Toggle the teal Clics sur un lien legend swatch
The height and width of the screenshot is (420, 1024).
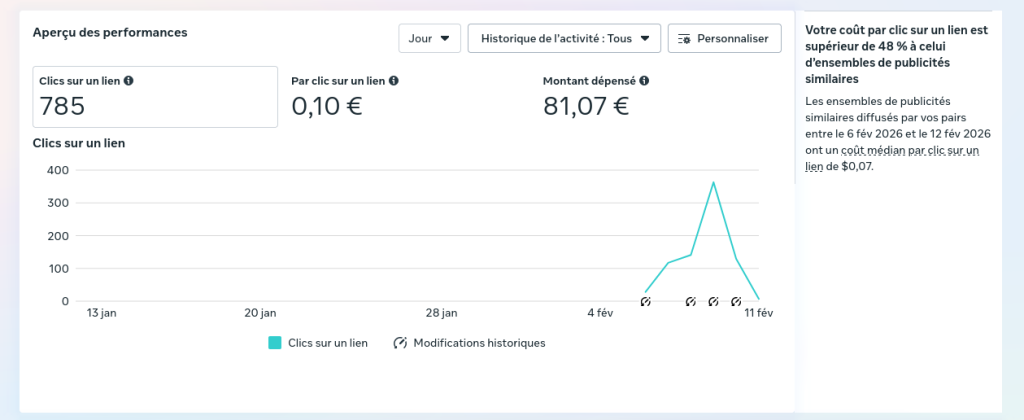click(x=275, y=343)
